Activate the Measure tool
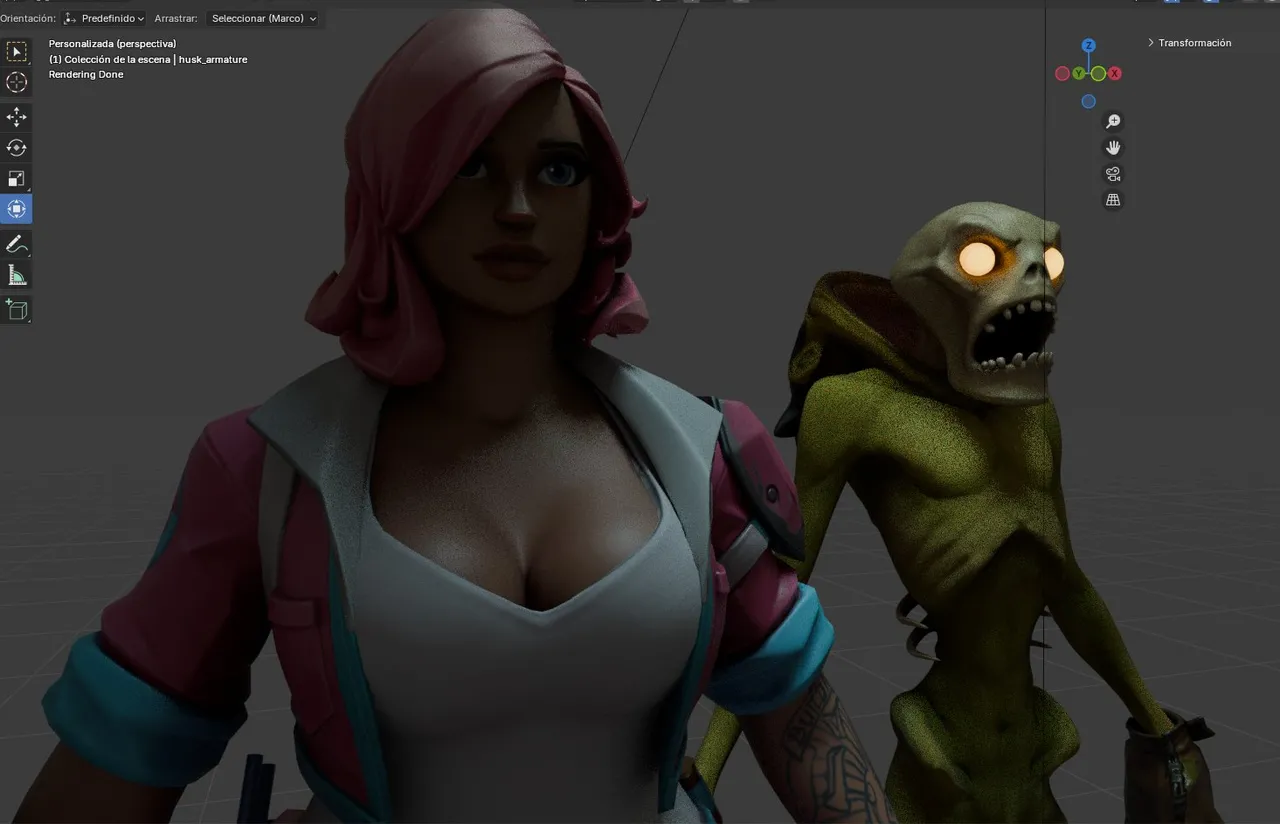This screenshot has width=1280, height=824. click(x=16, y=275)
